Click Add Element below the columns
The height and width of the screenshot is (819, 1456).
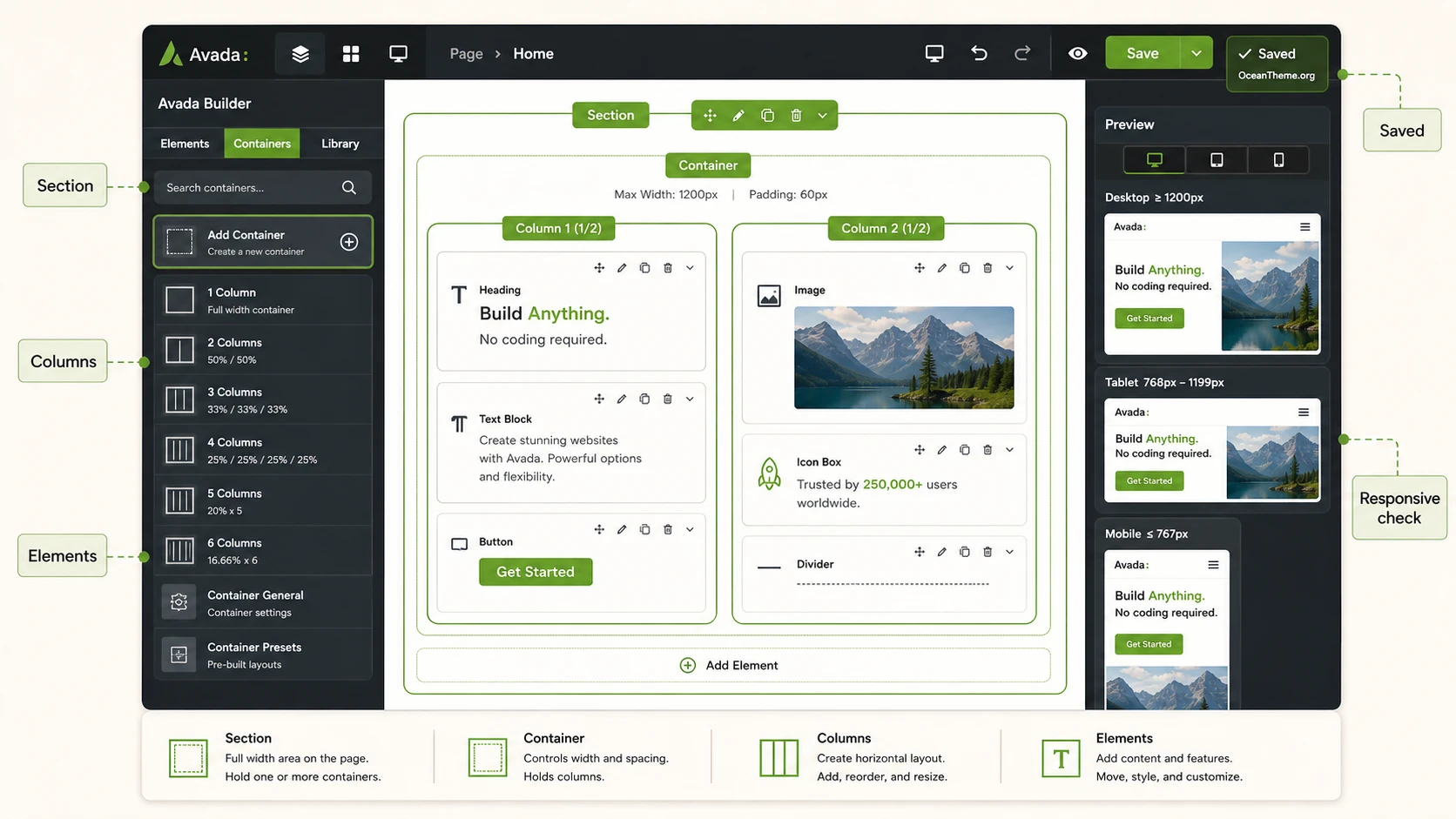point(733,665)
